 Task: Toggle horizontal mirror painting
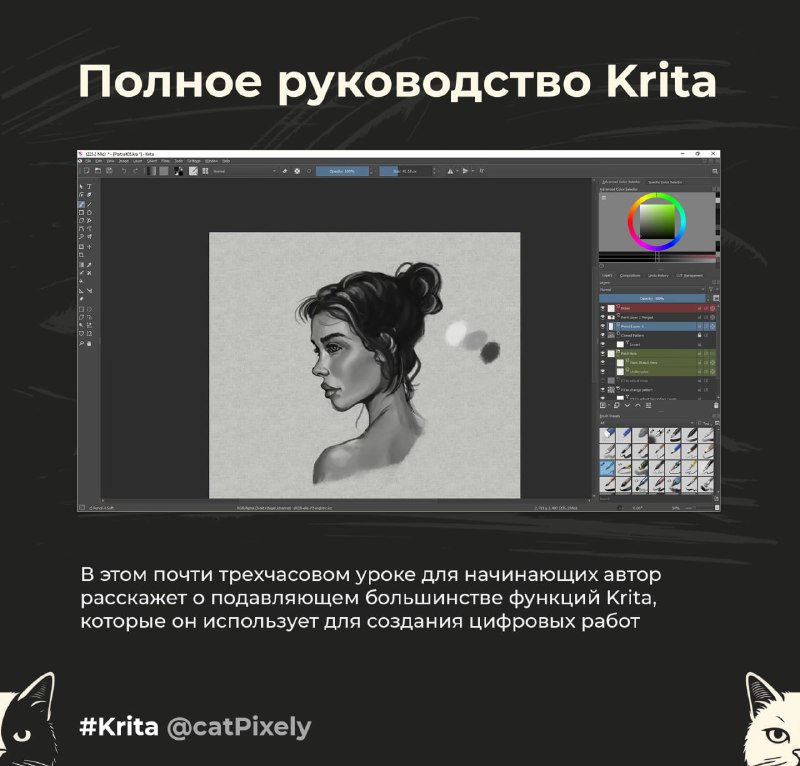(450, 171)
